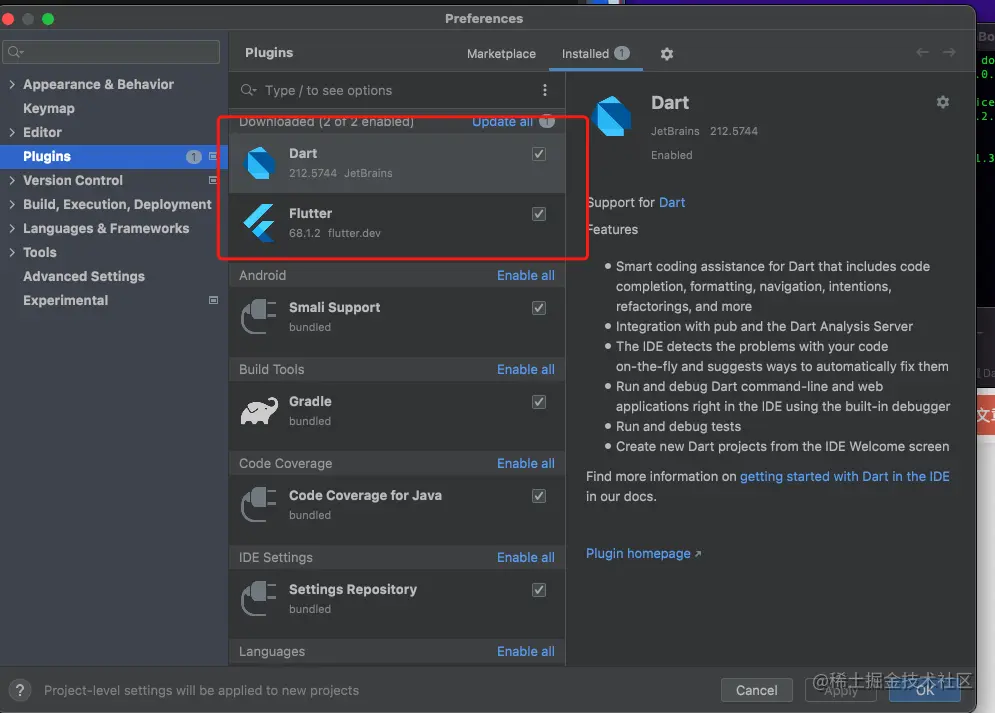Image resolution: width=995 pixels, height=713 pixels.
Task: Click the Settings Repository plug icon
Action: tap(259, 598)
